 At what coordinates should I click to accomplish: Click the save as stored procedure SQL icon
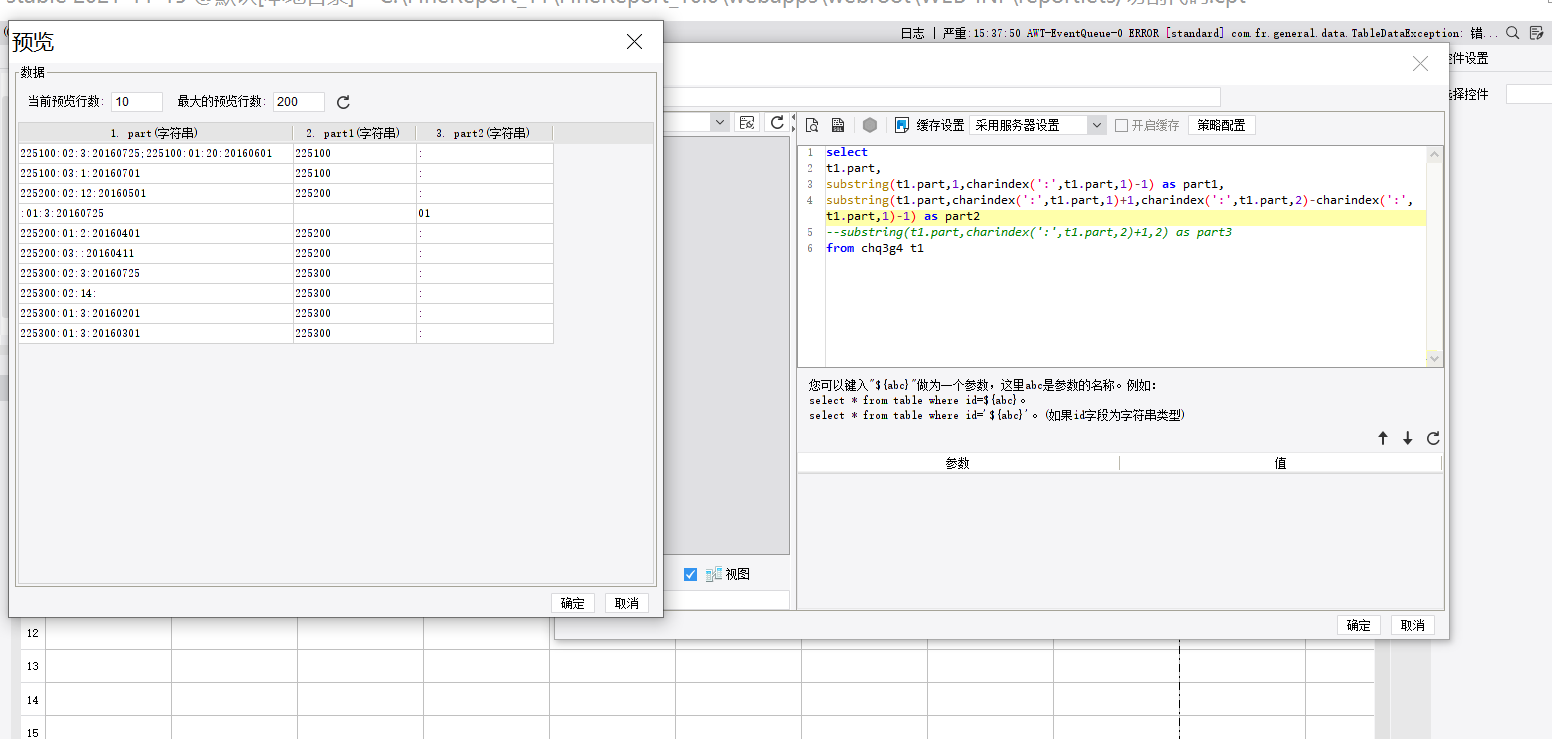[x=838, y=125]
